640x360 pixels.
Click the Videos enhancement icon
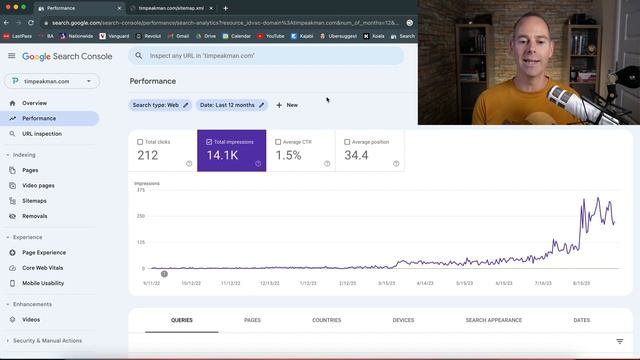click(x=12, y=320)
